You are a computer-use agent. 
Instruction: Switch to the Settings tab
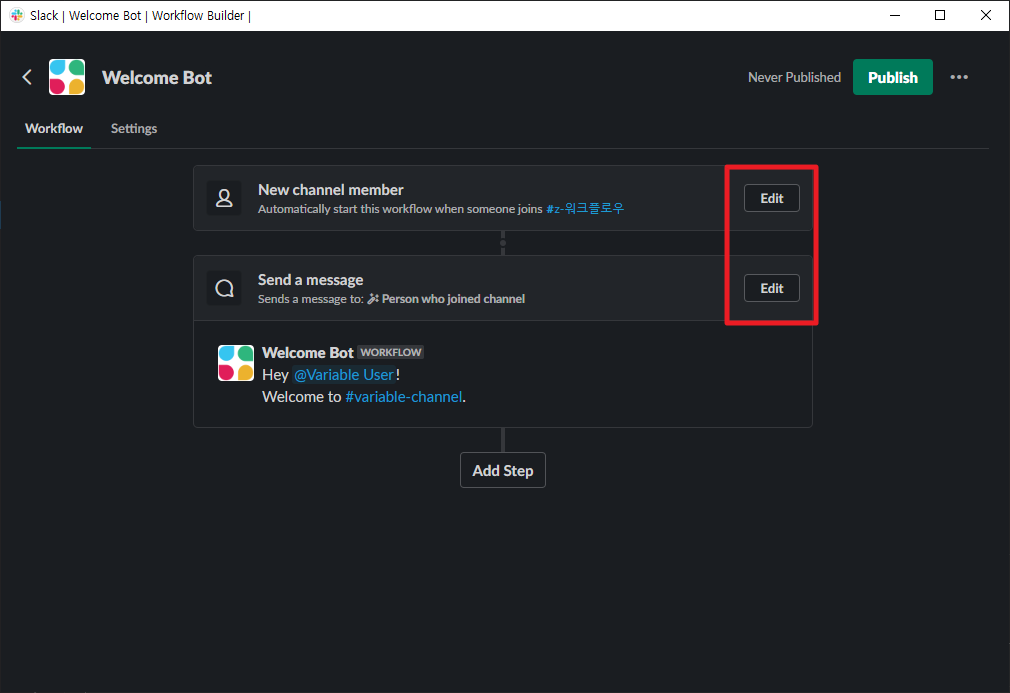tap(134, 129)
